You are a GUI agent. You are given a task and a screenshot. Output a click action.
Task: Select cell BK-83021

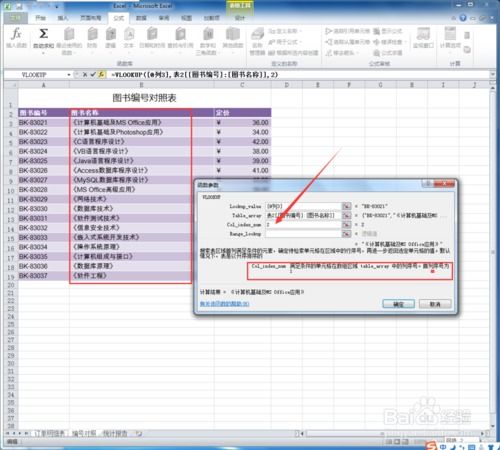click(x=44, y=123)
